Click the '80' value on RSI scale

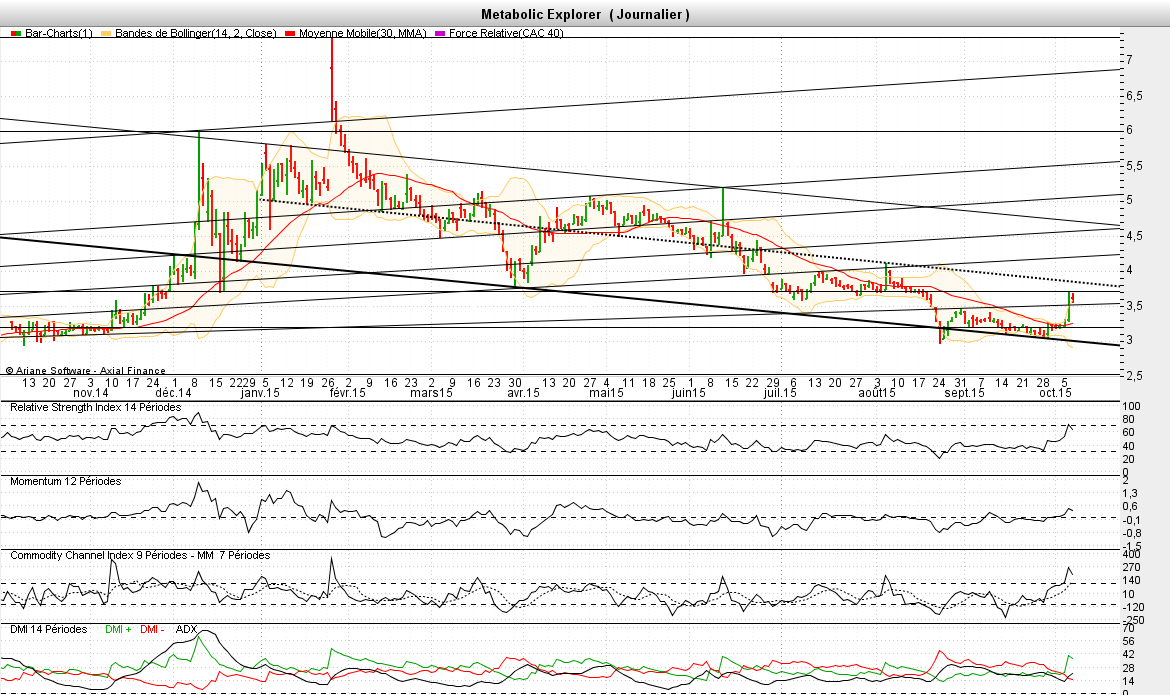click(x=1129, y=420)
